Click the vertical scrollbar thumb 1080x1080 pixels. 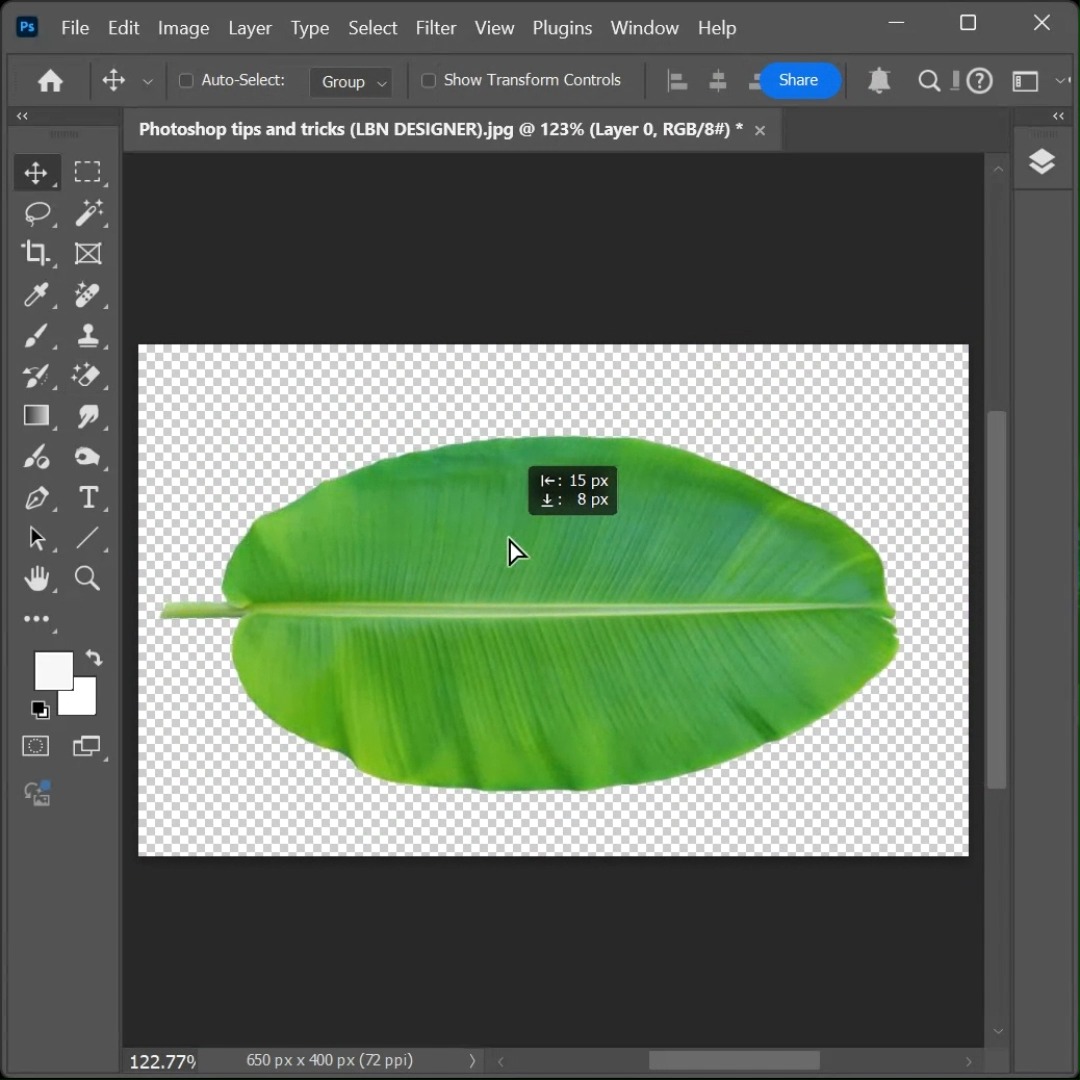pos(997,599)
